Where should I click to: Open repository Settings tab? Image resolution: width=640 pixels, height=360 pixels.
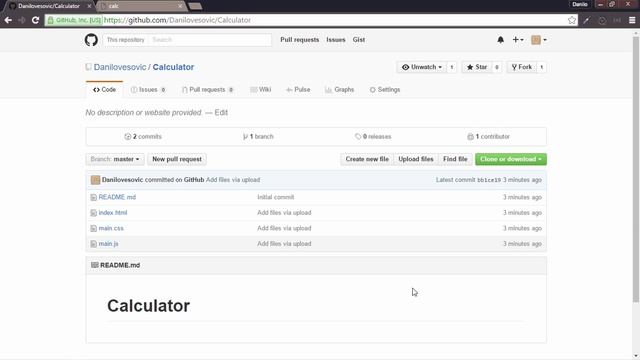click(384, 90)
